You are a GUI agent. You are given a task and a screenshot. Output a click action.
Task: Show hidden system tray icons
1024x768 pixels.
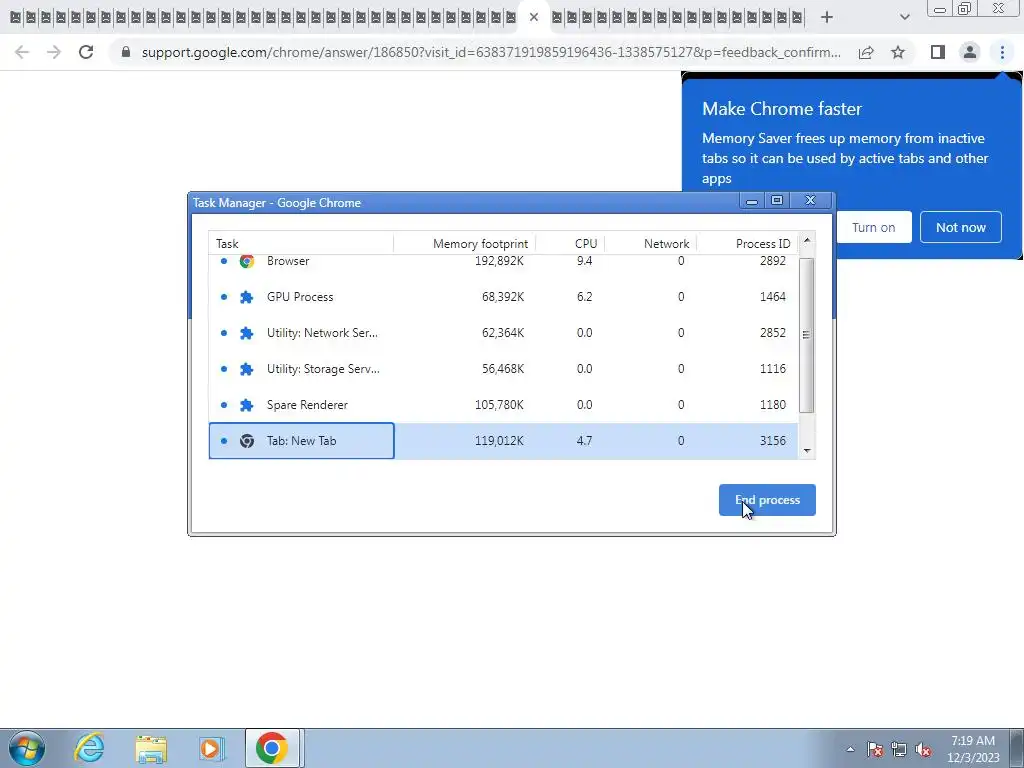(850, 749)
